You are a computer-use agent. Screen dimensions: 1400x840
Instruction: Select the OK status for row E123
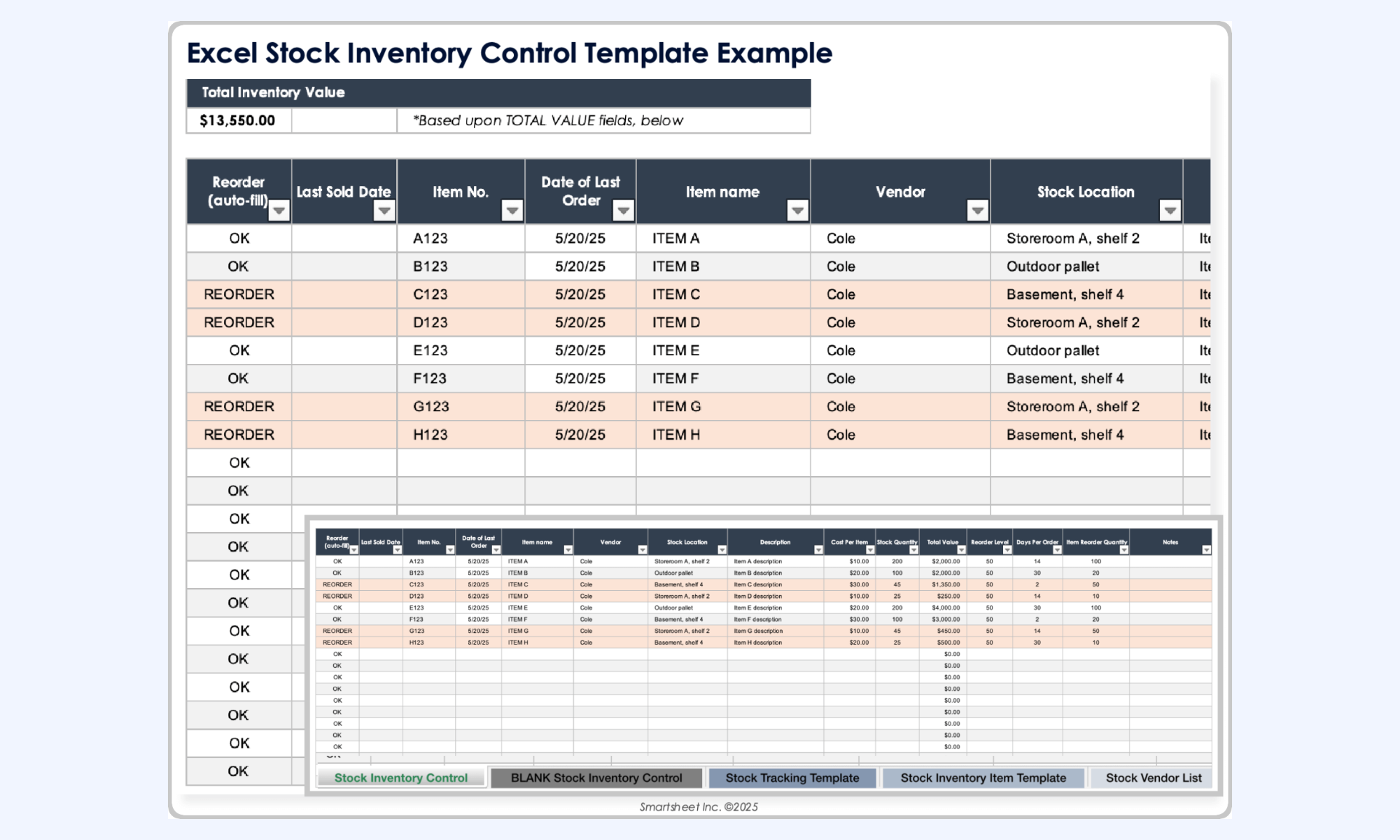(239, 350)
